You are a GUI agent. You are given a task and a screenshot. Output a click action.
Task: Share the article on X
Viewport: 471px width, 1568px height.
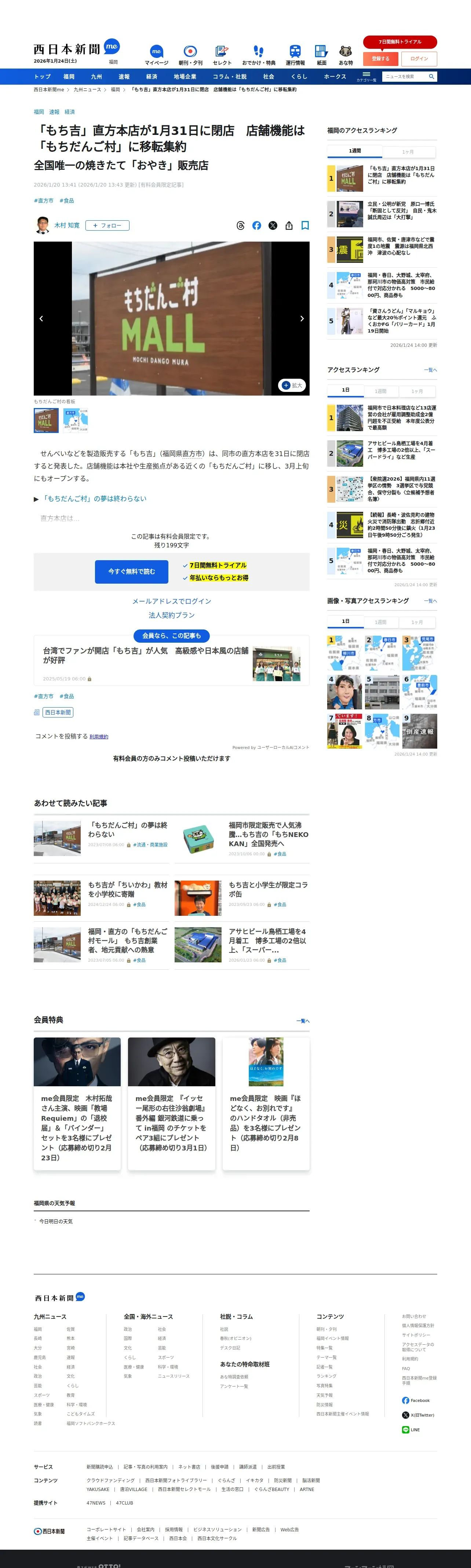[x=273, y=225]
